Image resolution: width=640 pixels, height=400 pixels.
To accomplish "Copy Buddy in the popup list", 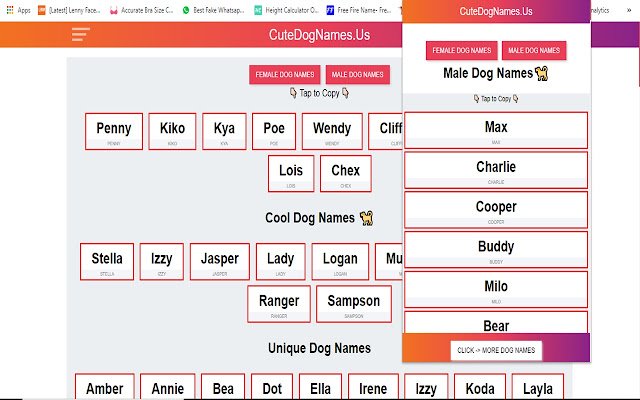I will pyautogui.click(x=496, y=250).
